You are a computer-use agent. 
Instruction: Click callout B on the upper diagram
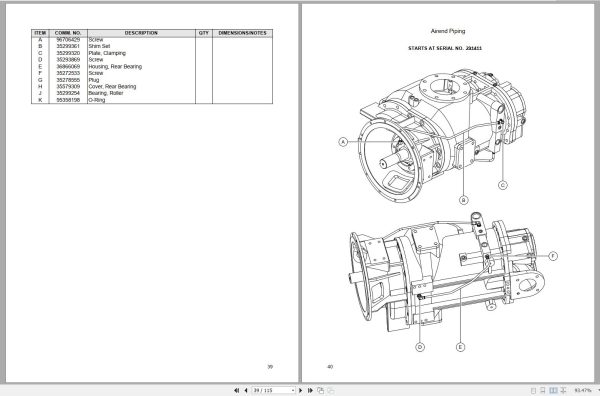click(x=463, y=200)
